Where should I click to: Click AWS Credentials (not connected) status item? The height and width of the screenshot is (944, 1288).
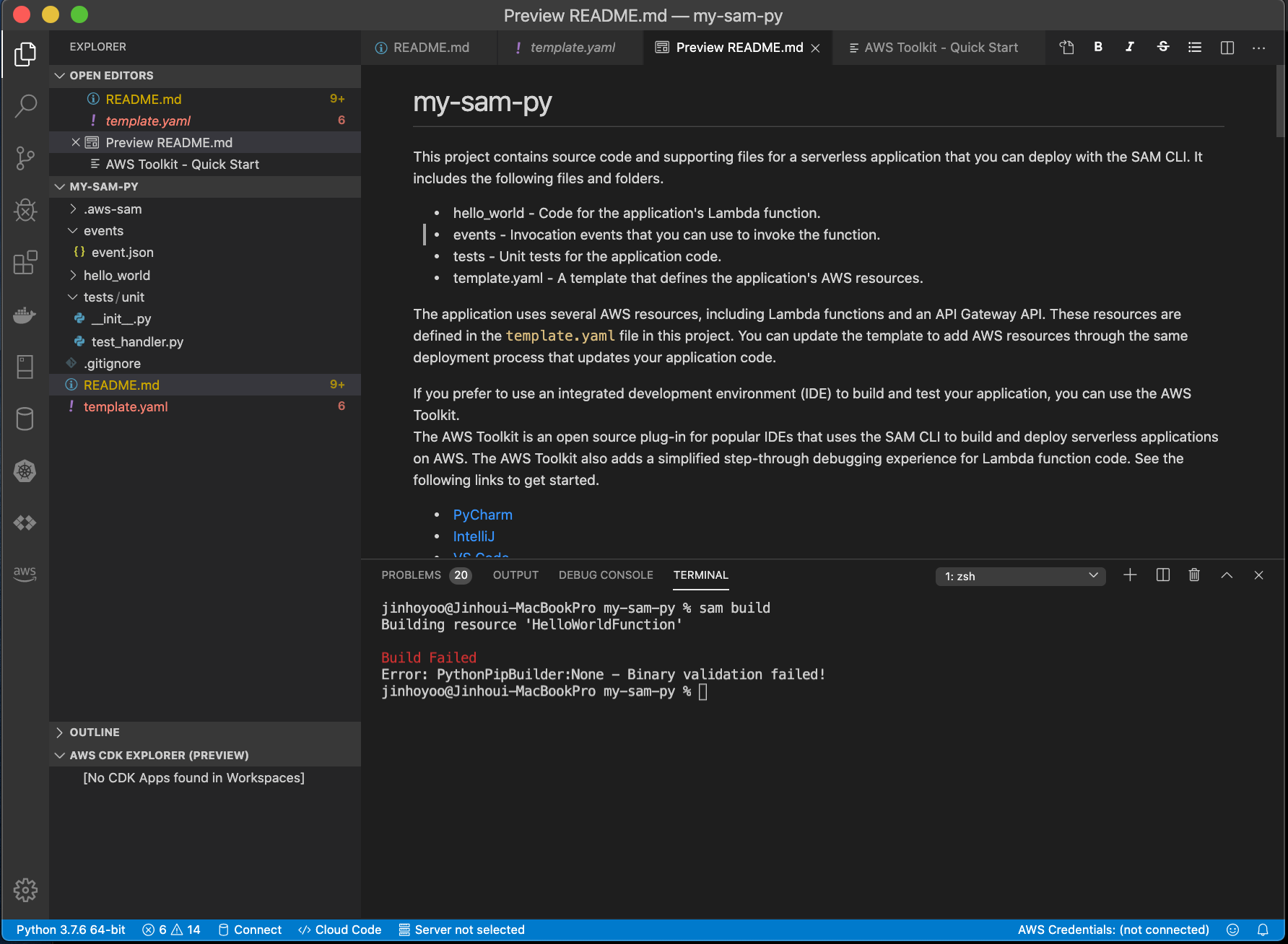tap(1113, 930)
